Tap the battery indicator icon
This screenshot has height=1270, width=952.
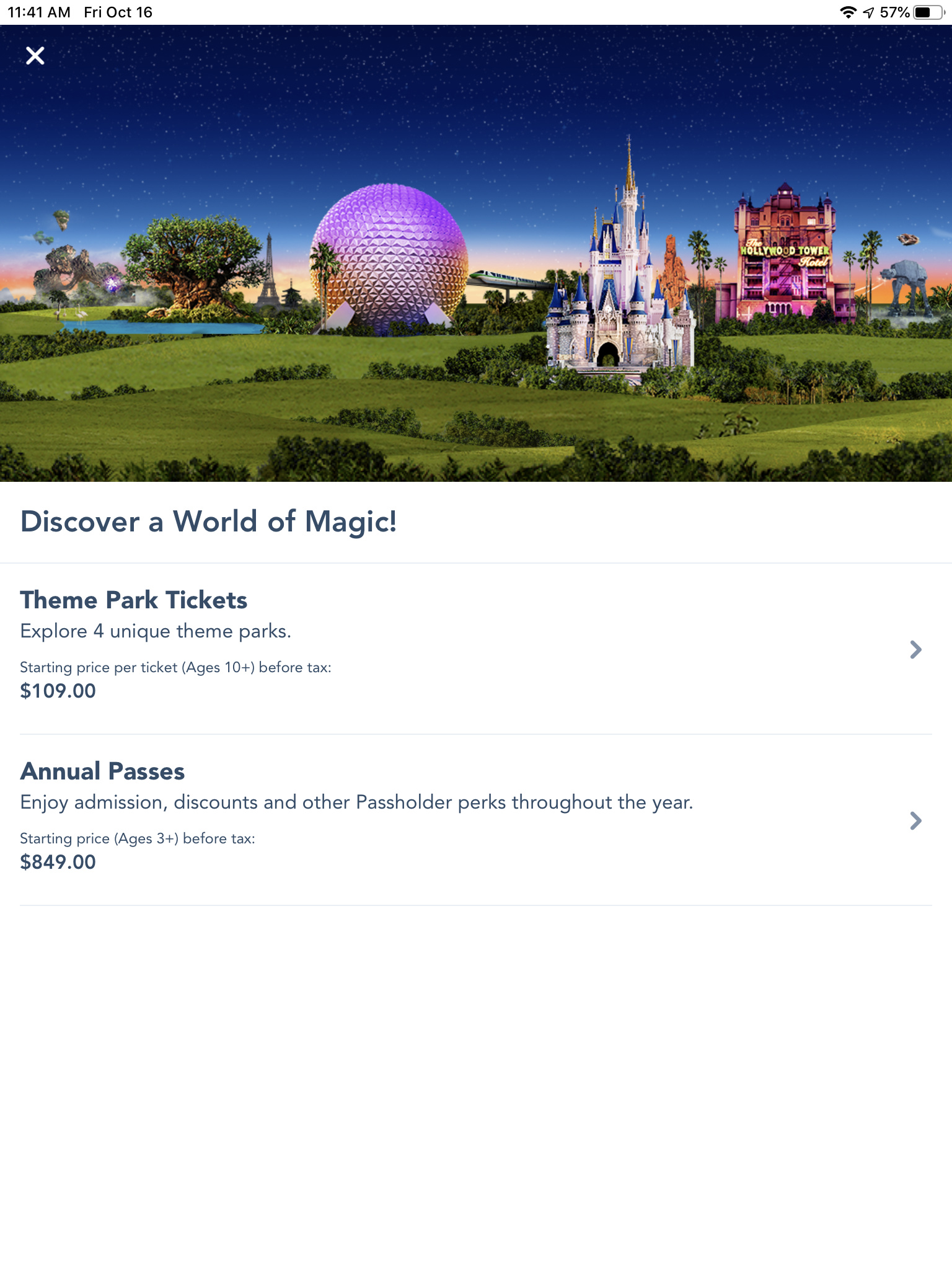click(928, 12)
